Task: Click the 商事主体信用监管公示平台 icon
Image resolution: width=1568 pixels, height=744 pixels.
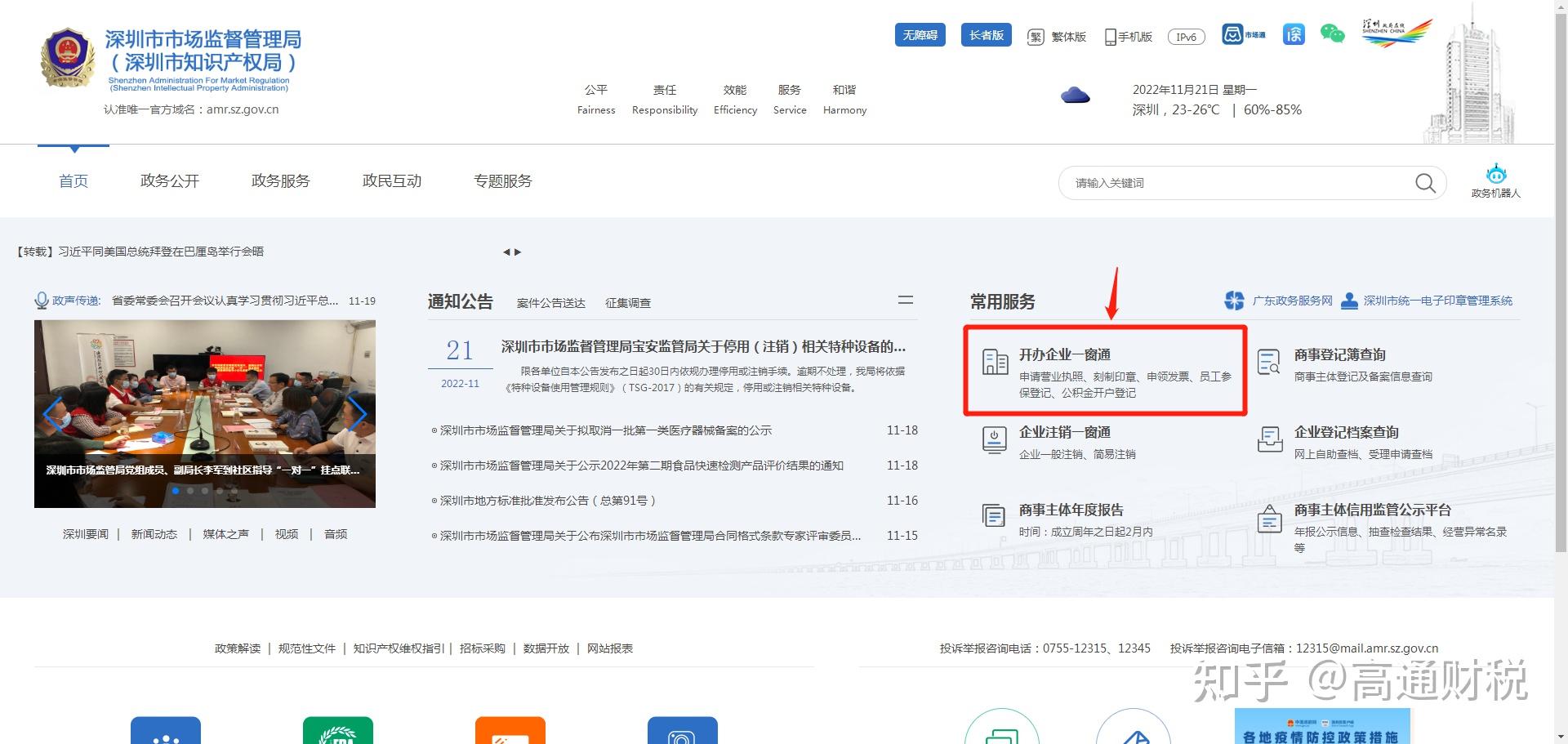Action: (1269, 518)
